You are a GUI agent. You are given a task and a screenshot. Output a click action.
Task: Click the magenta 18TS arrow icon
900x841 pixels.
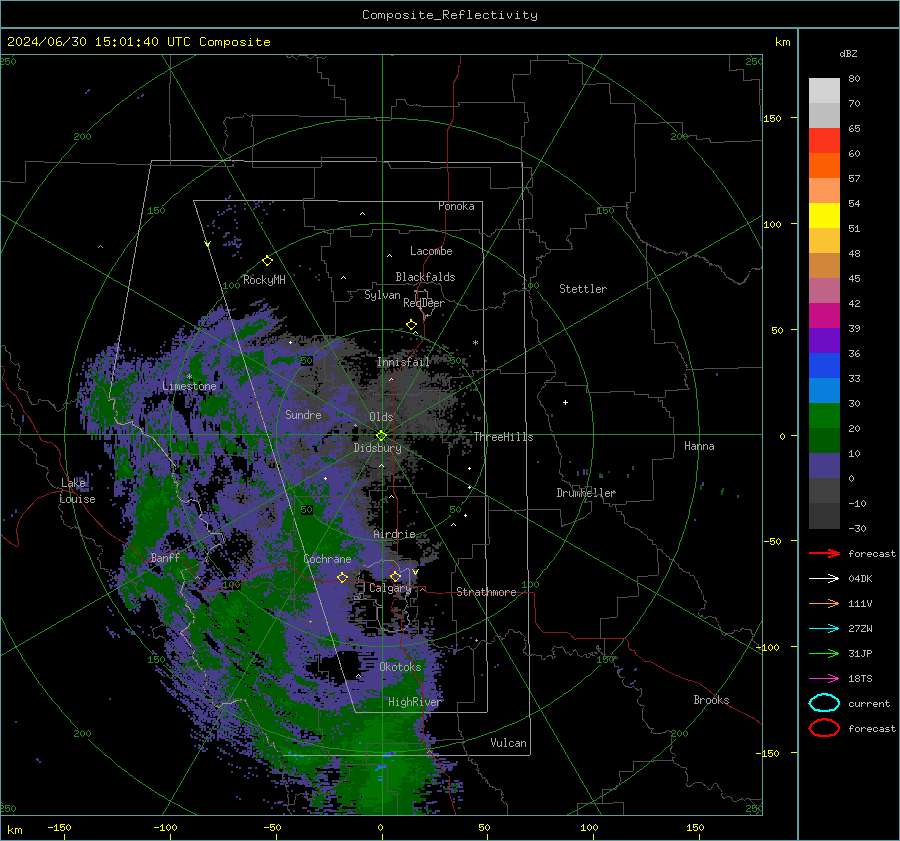(x=824, y=678)
